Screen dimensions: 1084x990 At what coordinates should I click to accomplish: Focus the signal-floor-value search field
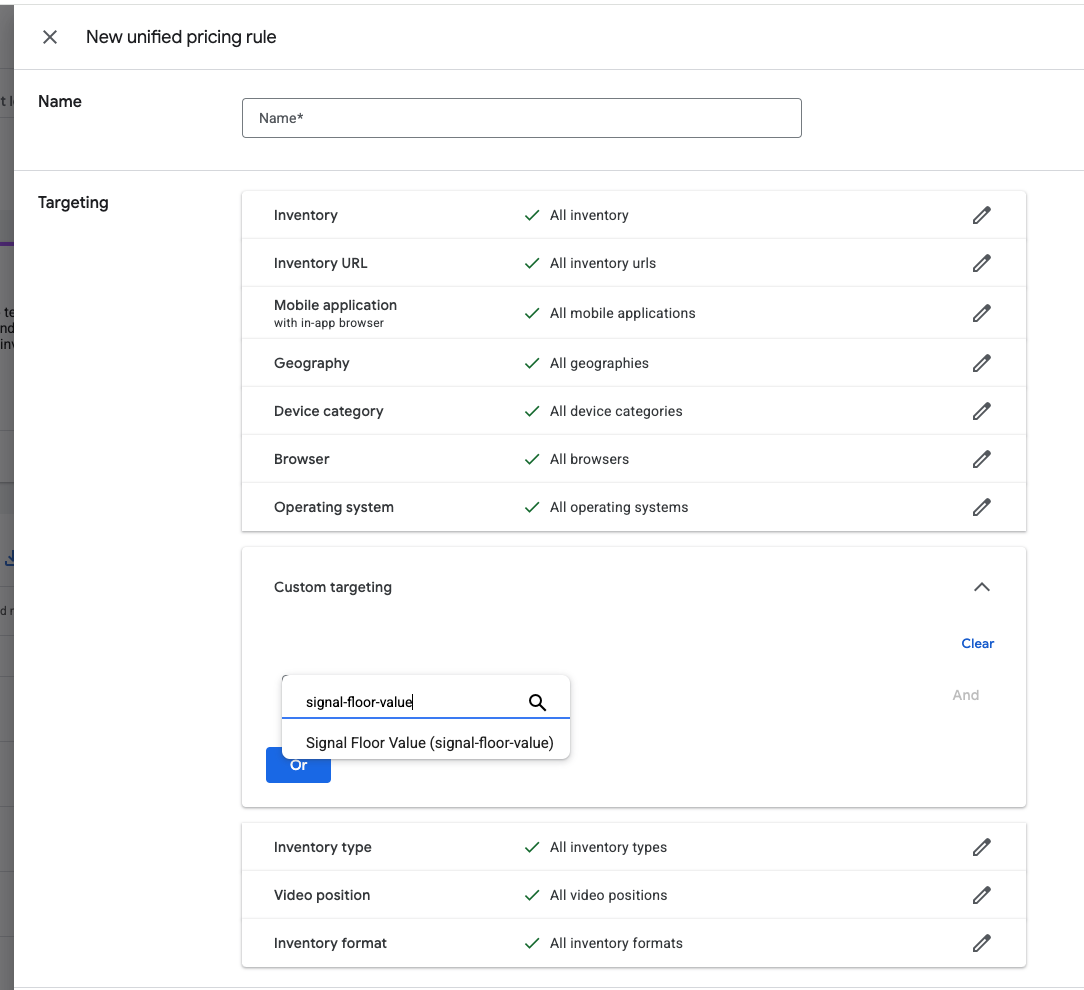click(410, 702)
